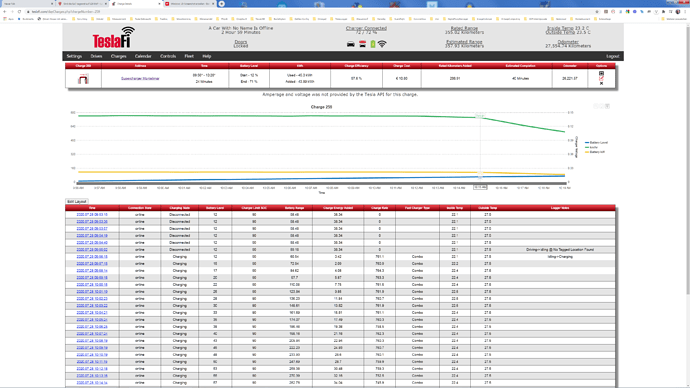This screenshot has width=690, height=388.
Task: Click the Doors link in header
Action: 241,42
